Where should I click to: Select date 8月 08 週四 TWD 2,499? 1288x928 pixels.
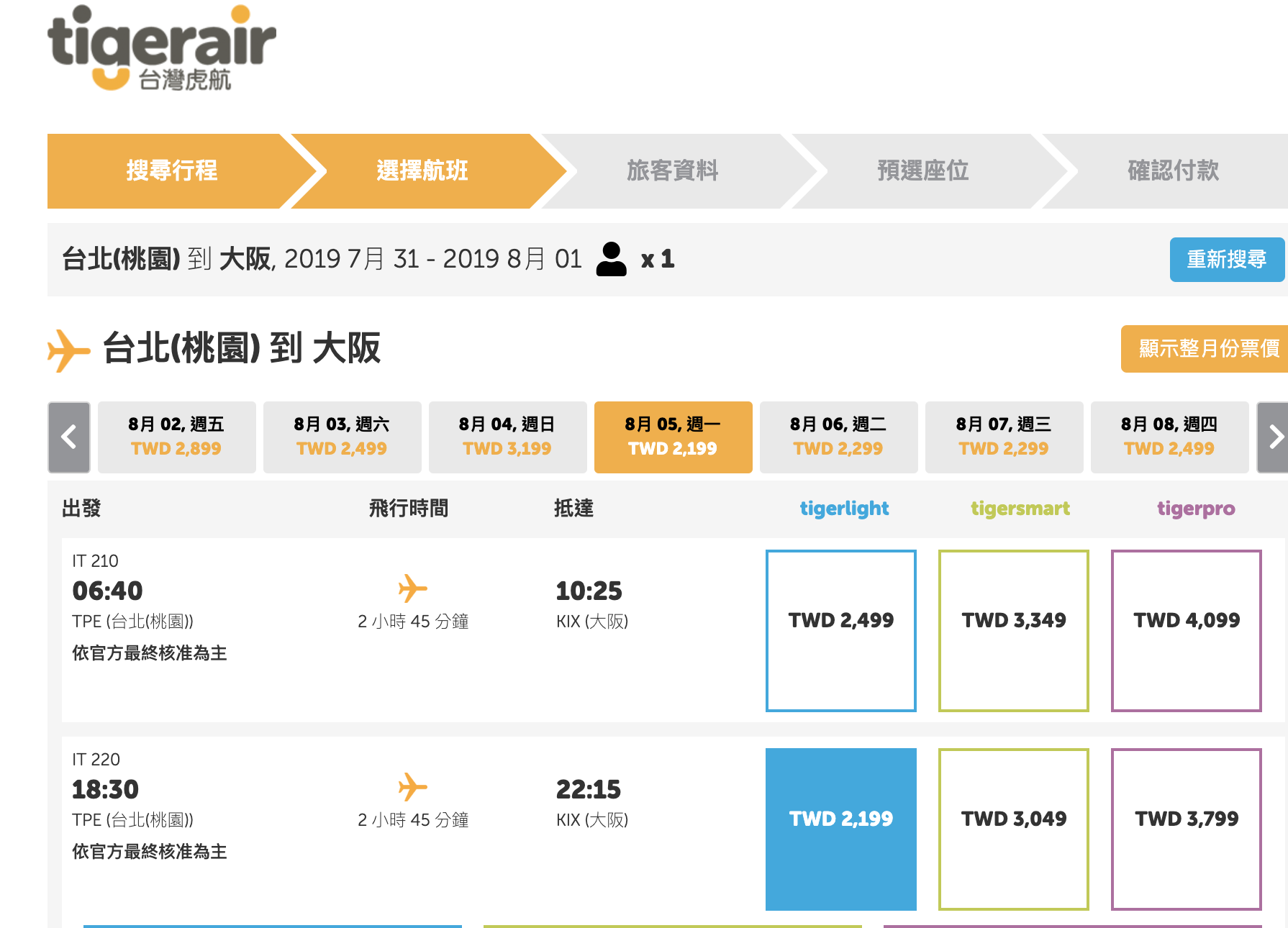tap(1170, 437)
